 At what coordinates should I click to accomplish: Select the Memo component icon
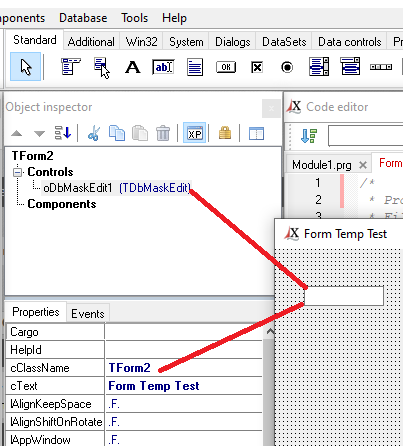pyautogui.click(x=195, y=67)
